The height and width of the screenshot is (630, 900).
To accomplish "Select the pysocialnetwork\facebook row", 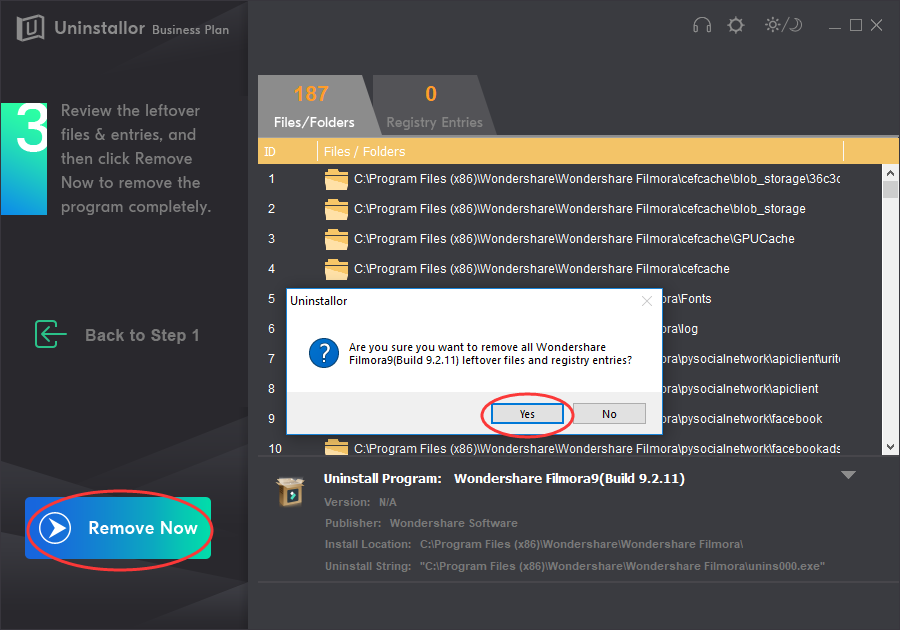I will pyautogui.click(x=743, y=419).
